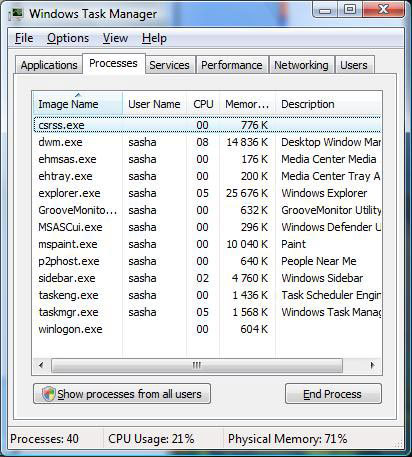
Task: Click the CPU value 08 for dwm.exe
Action: point(202,142)
